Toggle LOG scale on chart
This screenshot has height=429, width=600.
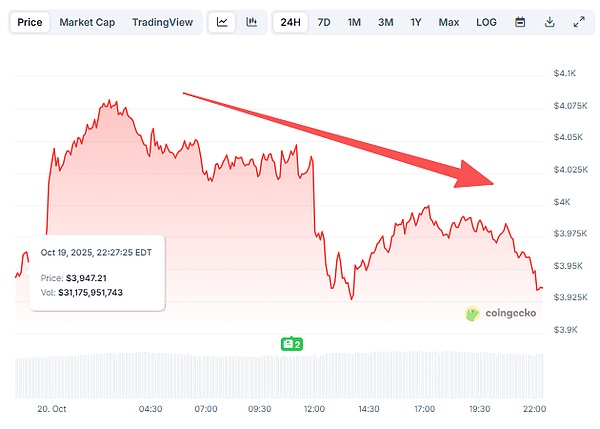[x=486, y=21]
